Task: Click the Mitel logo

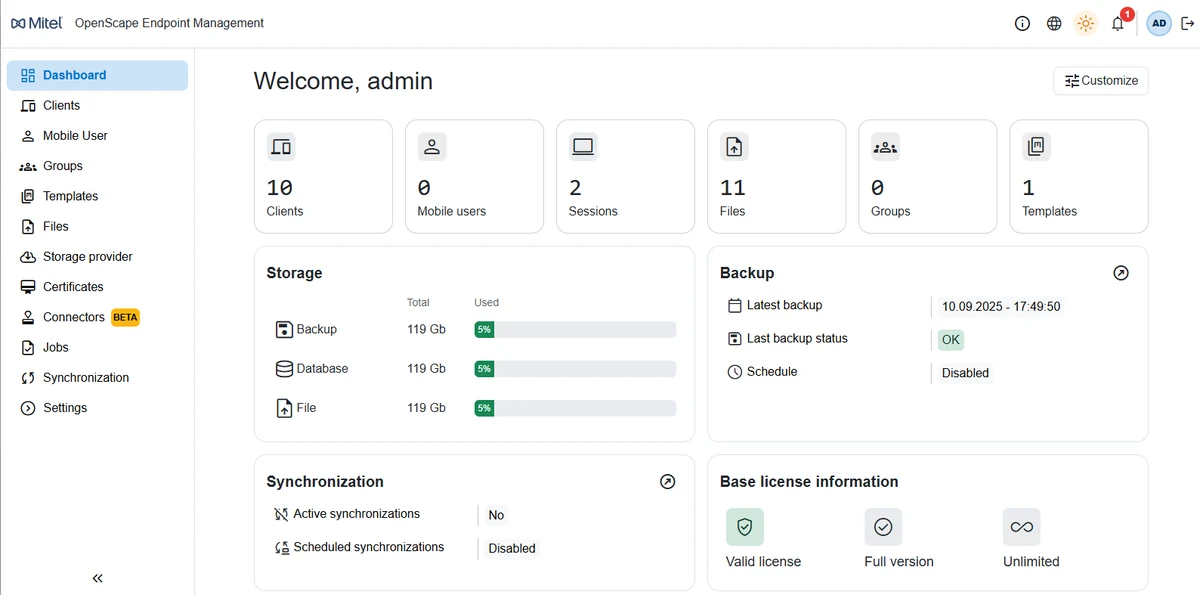Action: click(37, 23)
